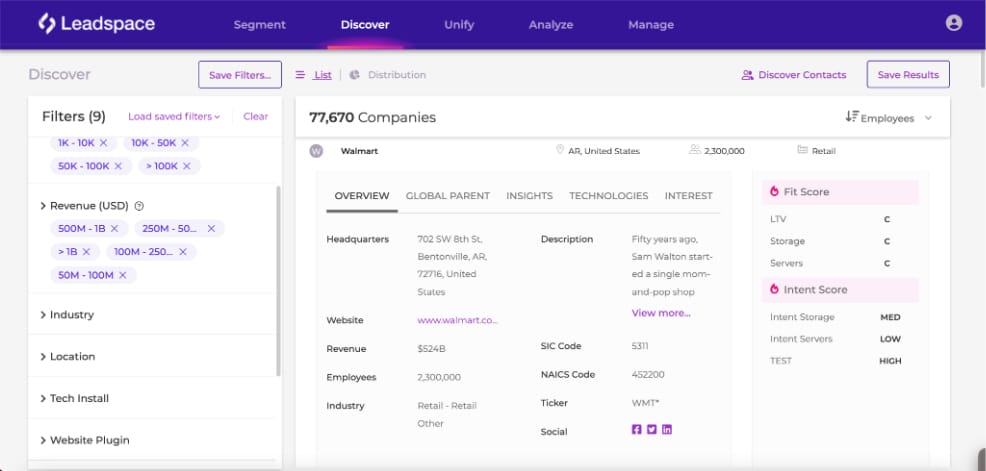Viewport: 986px width, 471px height.
Task: Remove the 100M - 250... revenue filter chip
Action: 183,252
